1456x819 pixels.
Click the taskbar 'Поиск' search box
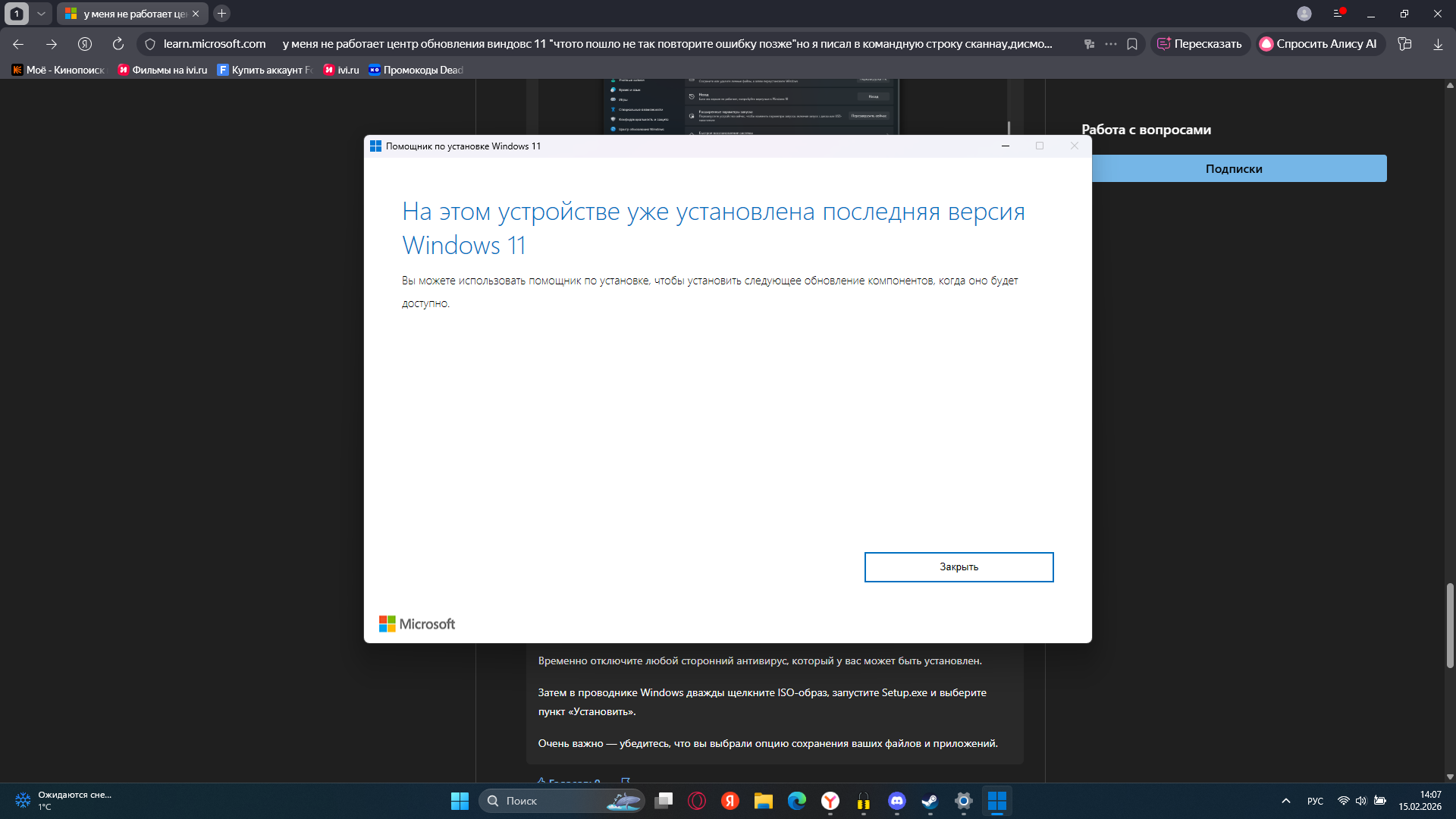[x=561, y=801]
